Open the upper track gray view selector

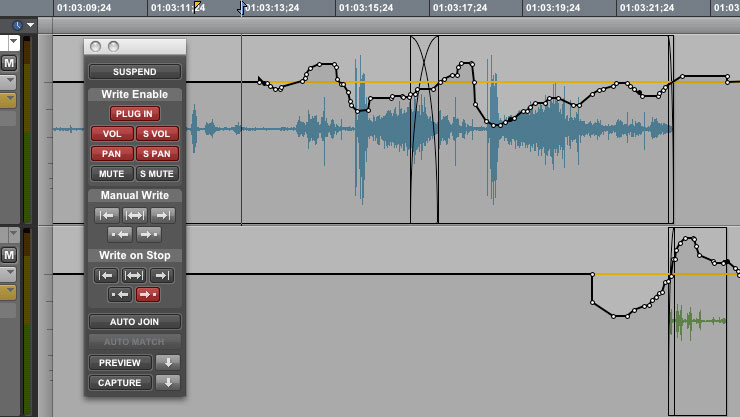8,82
